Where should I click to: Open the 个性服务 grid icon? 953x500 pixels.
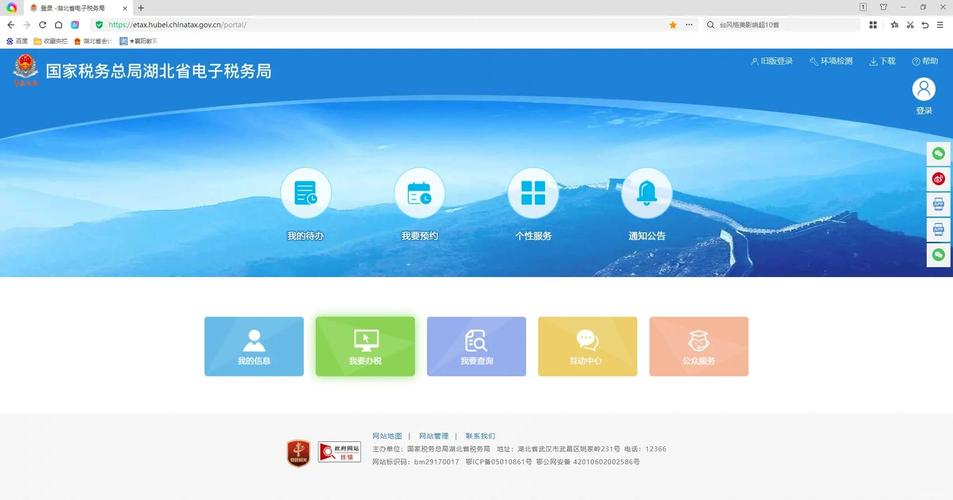pos(533,193)
